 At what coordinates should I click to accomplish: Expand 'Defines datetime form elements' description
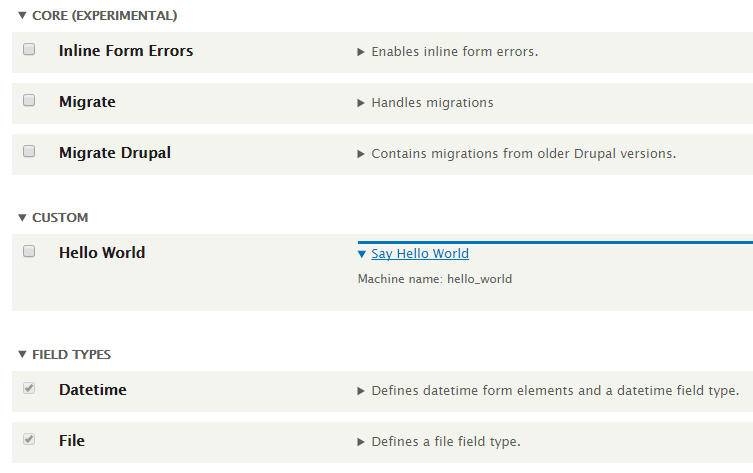point(554,390)
